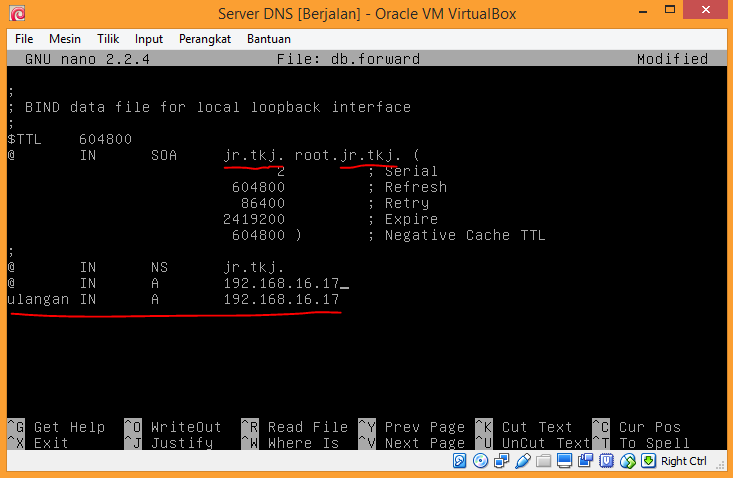Click the 'File: db.forward' header text
The width and height of the screenshot is (733, 478).
click(348, 59)
